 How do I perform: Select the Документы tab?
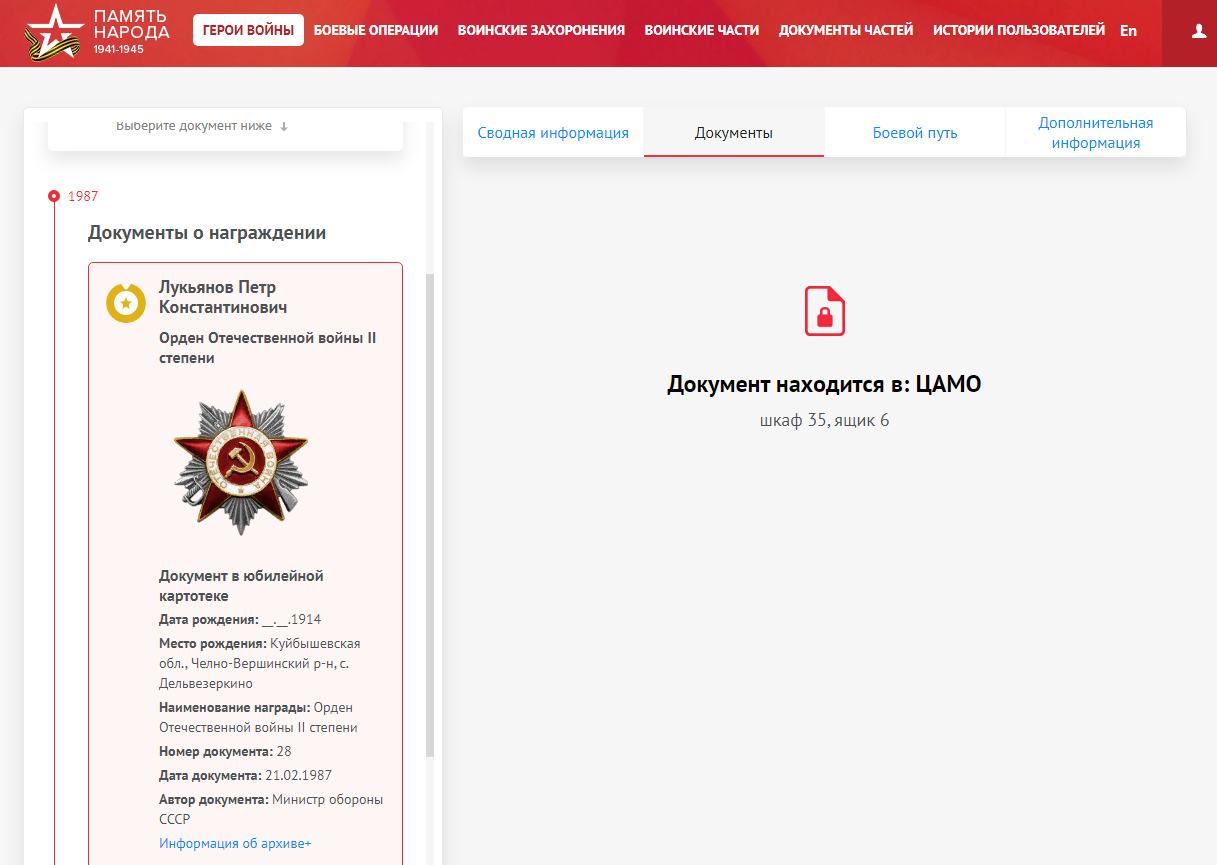734,133
